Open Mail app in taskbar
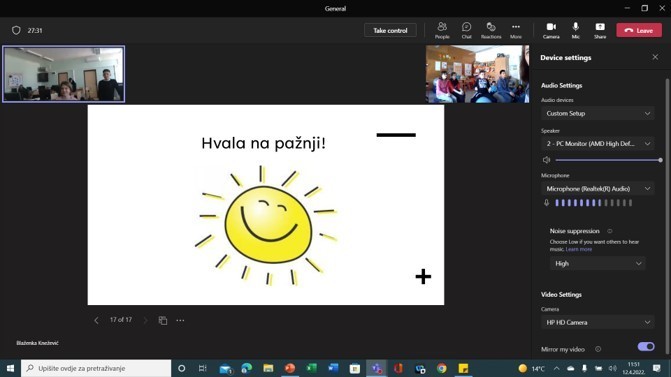Viewport: 671px width, 377px height. (226, 368)
